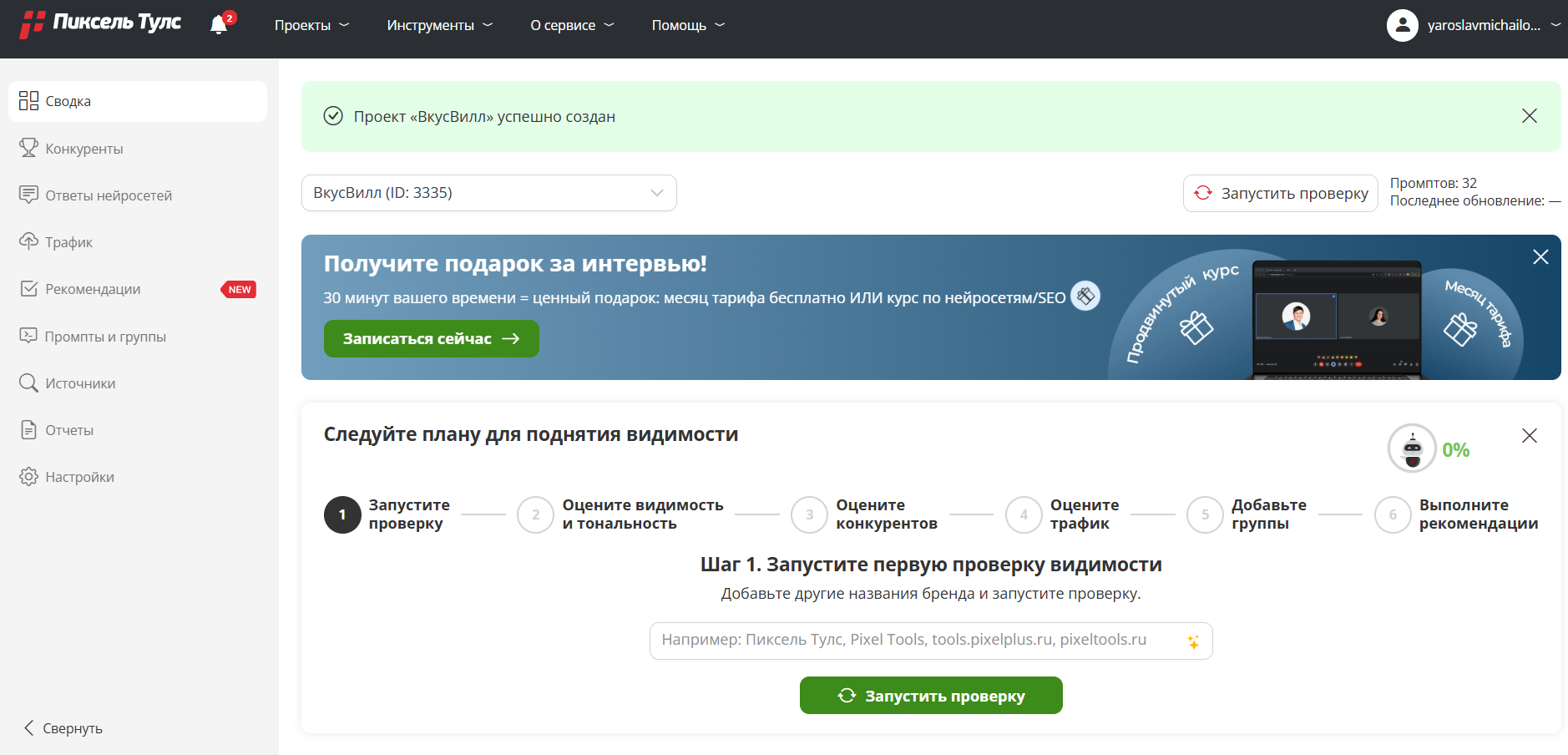This screenshot has height=755, width=1568.
Task: Click the robot progress icon showing 0%
Action: point(1412,448)
